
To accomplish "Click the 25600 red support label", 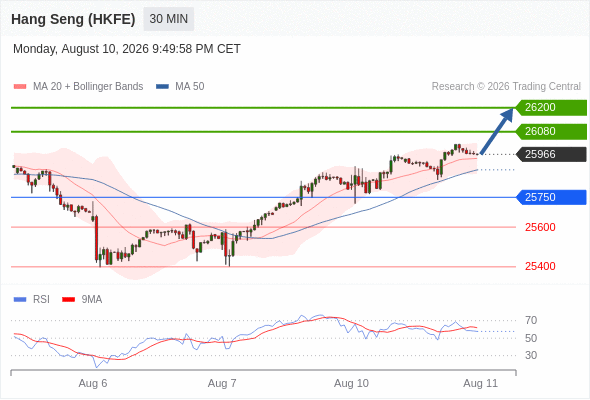I will [x=540, y=227].
